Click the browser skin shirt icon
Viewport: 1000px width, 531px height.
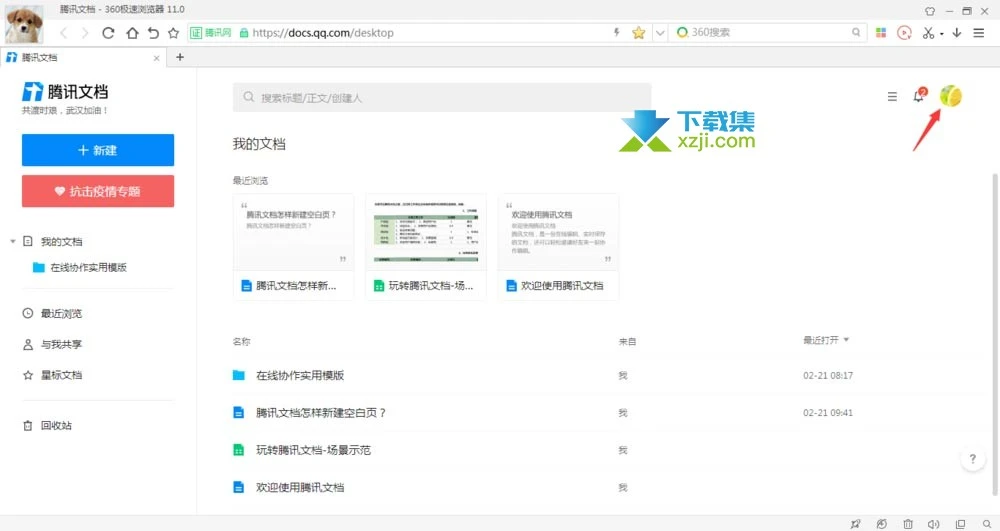pyautogui.click(x=930, y=11)
